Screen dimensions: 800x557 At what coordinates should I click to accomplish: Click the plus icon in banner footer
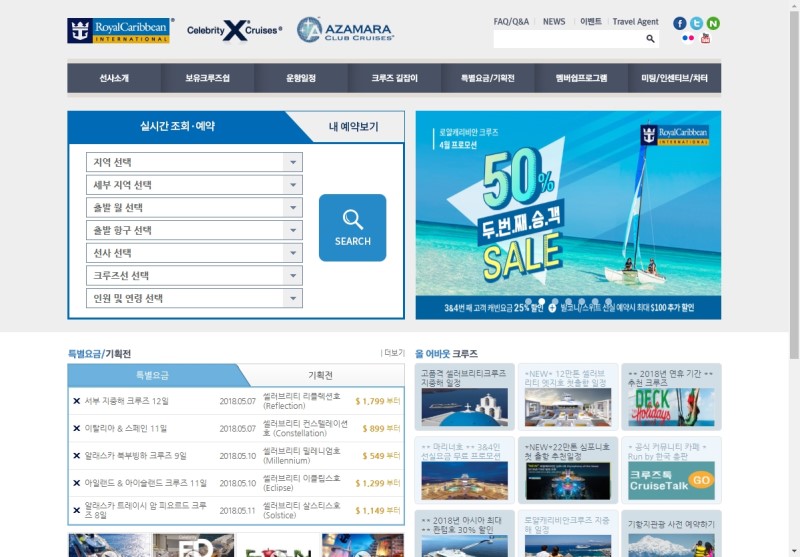coord(552,308)
